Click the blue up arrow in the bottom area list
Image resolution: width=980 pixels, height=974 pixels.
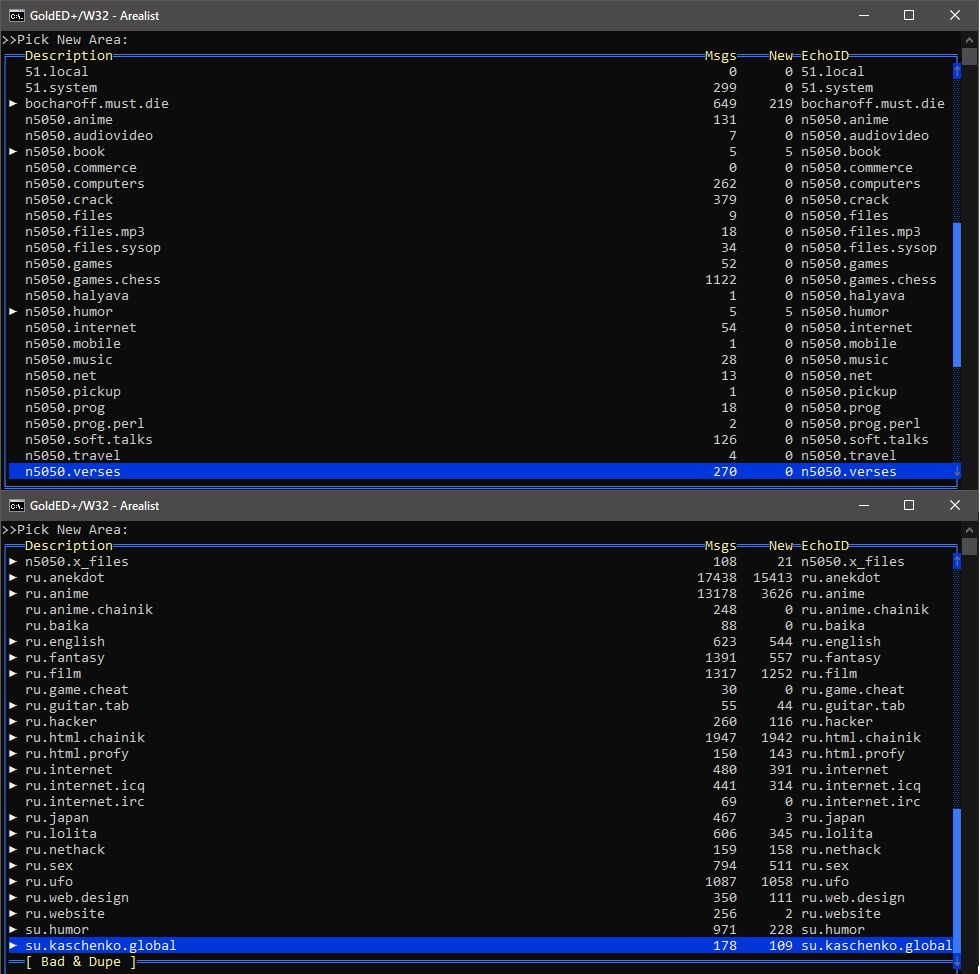957,561
